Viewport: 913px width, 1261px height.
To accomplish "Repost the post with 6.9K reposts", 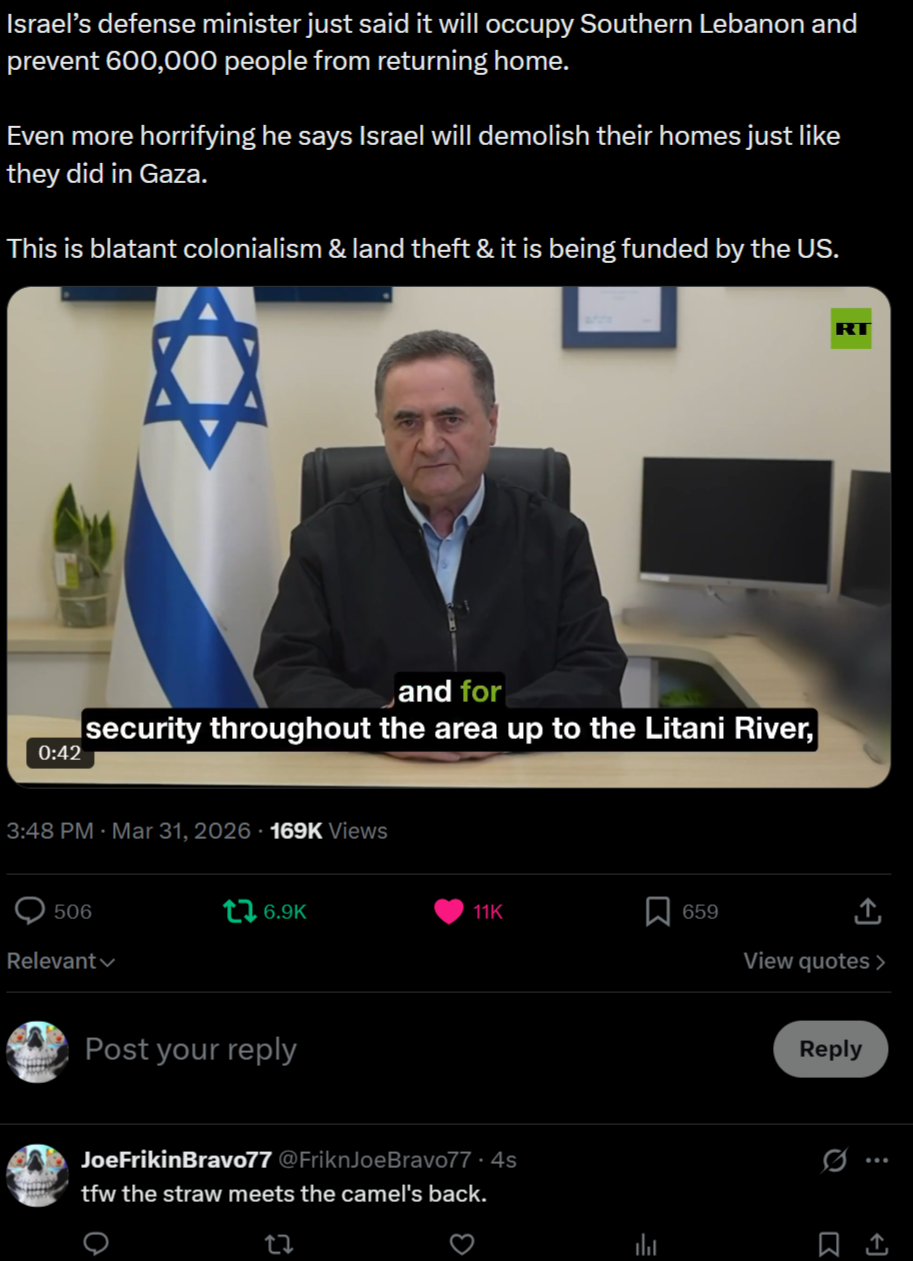I will 239,911.
